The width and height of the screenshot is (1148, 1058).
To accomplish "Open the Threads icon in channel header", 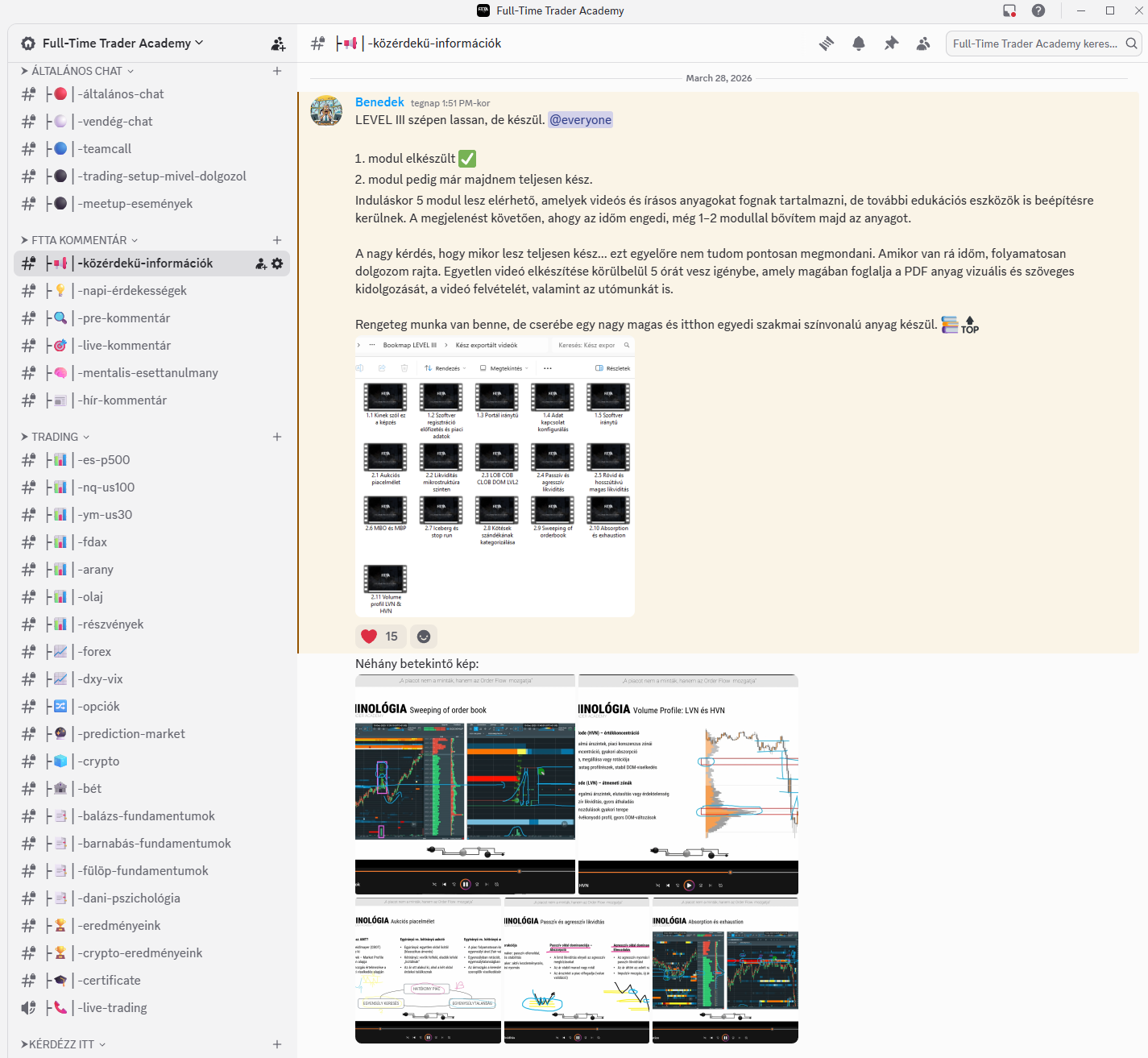I will coord(827,44).
